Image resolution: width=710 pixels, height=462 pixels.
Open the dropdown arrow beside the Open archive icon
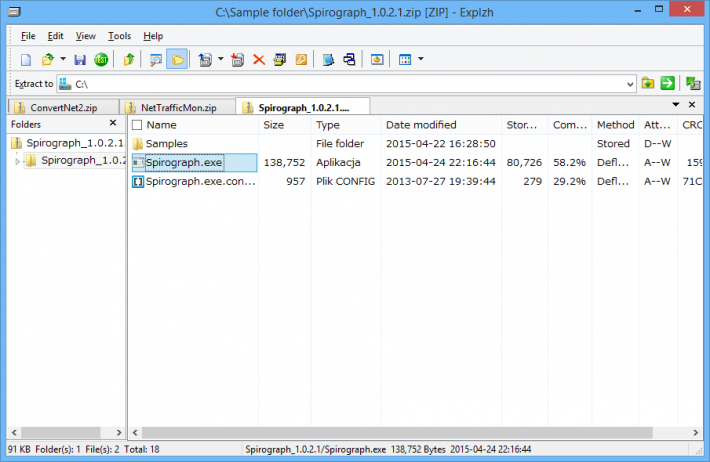click(63, 59)
